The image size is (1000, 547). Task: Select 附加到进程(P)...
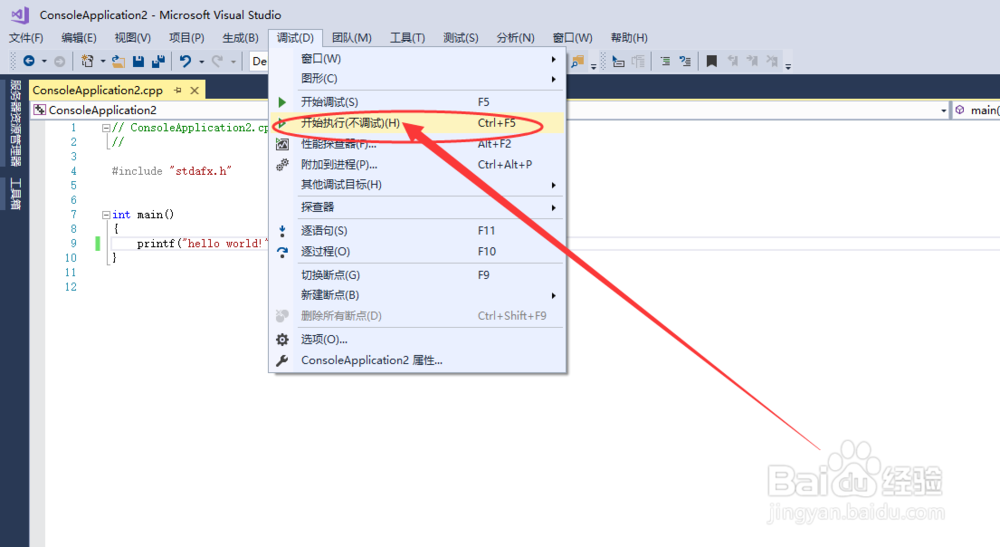[418, 164]
